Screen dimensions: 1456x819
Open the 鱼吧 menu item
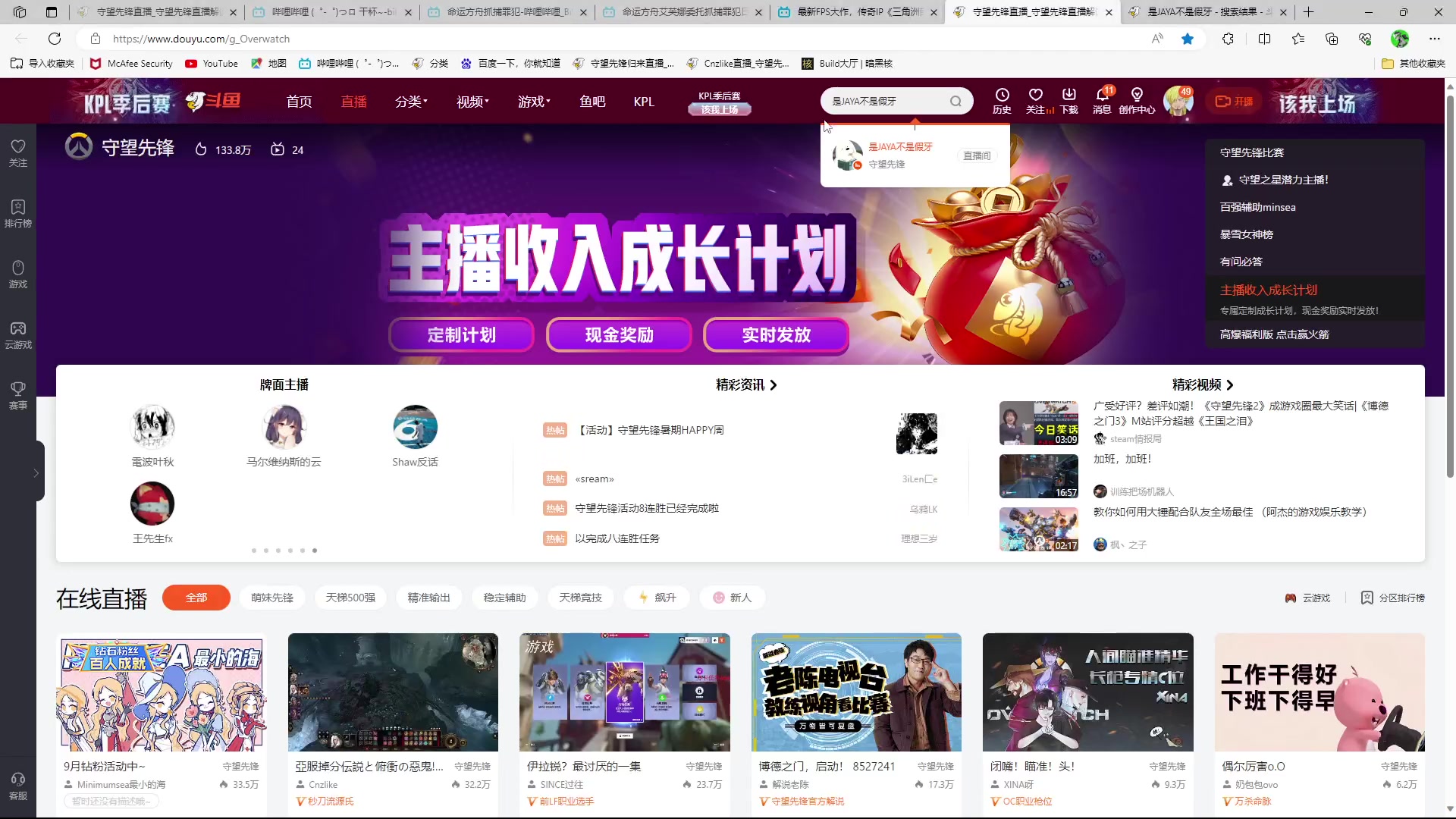pos(592,101)
